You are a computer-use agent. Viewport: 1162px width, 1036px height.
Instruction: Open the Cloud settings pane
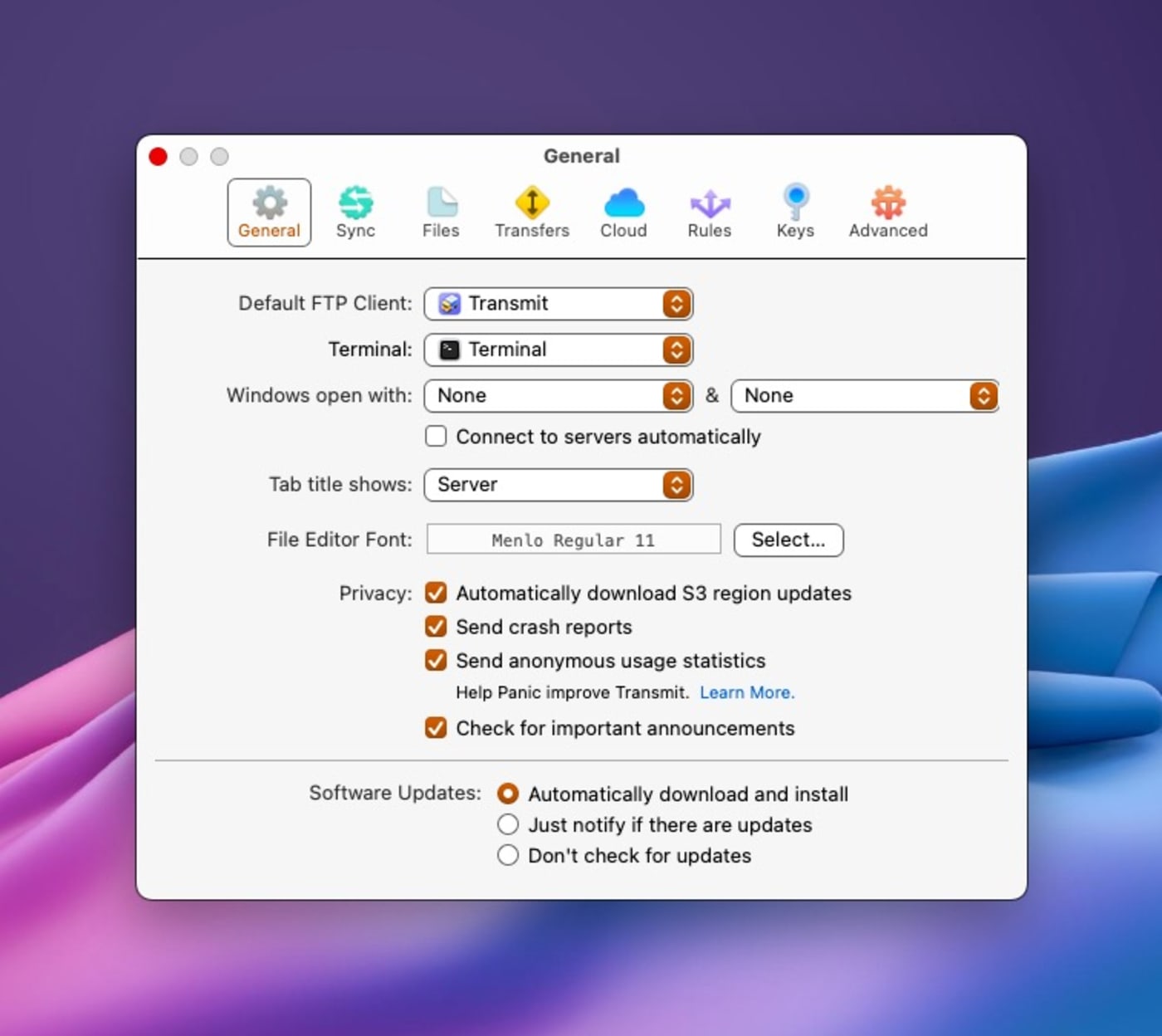pos(623,212)
